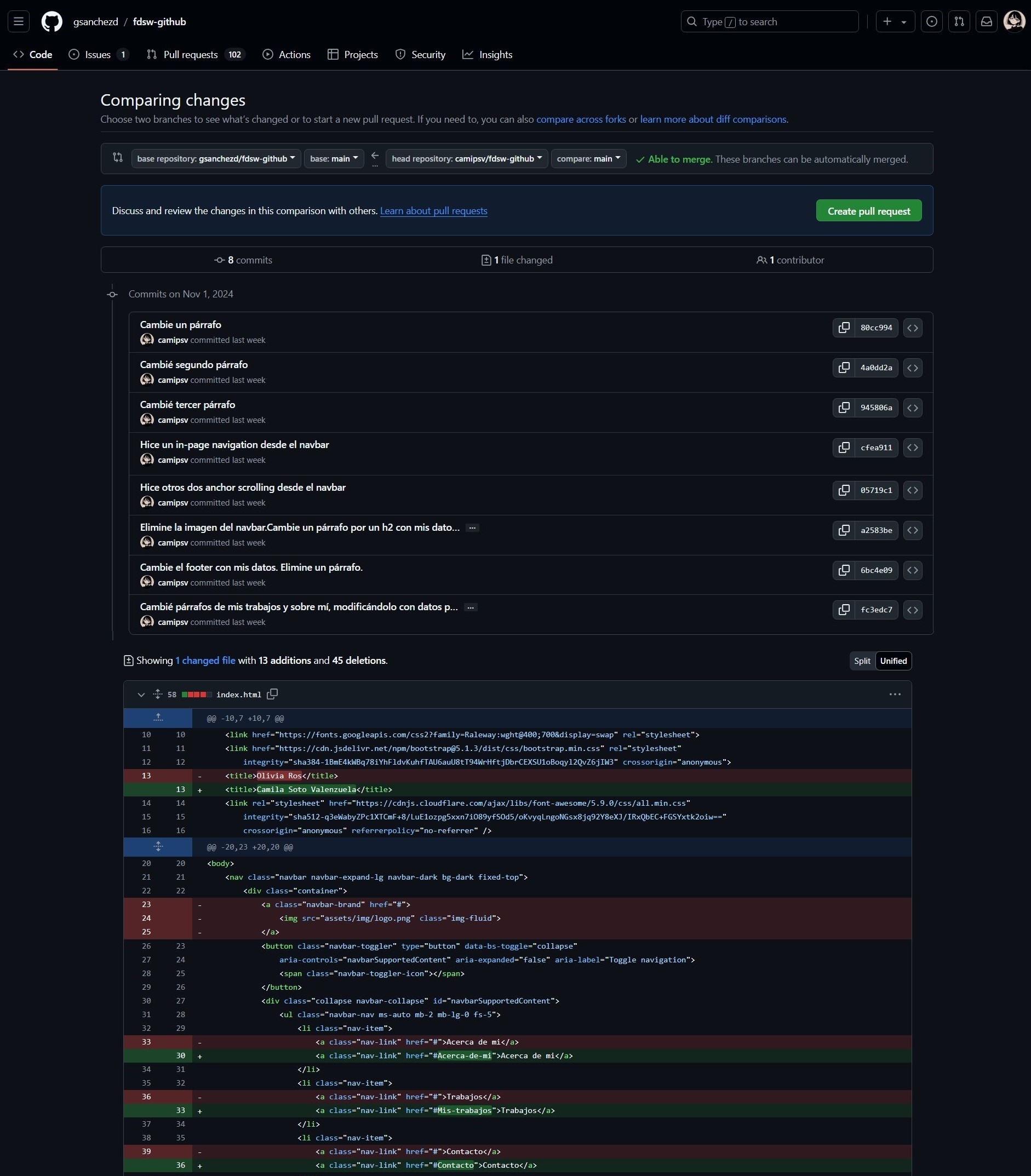The height and width of the screenshot is (1176, 1031).
Task: Open the base repository dropdown
Action: coord(216,159)
